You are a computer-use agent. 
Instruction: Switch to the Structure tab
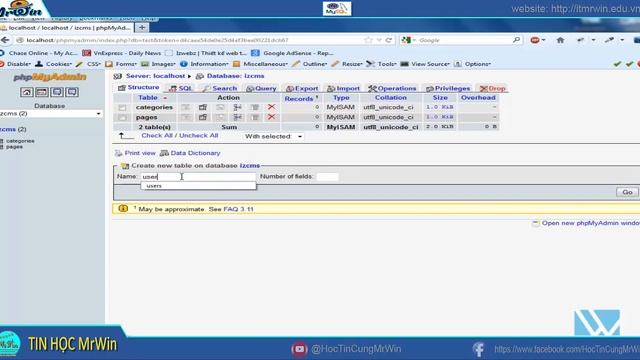click(x=139, y=88)
